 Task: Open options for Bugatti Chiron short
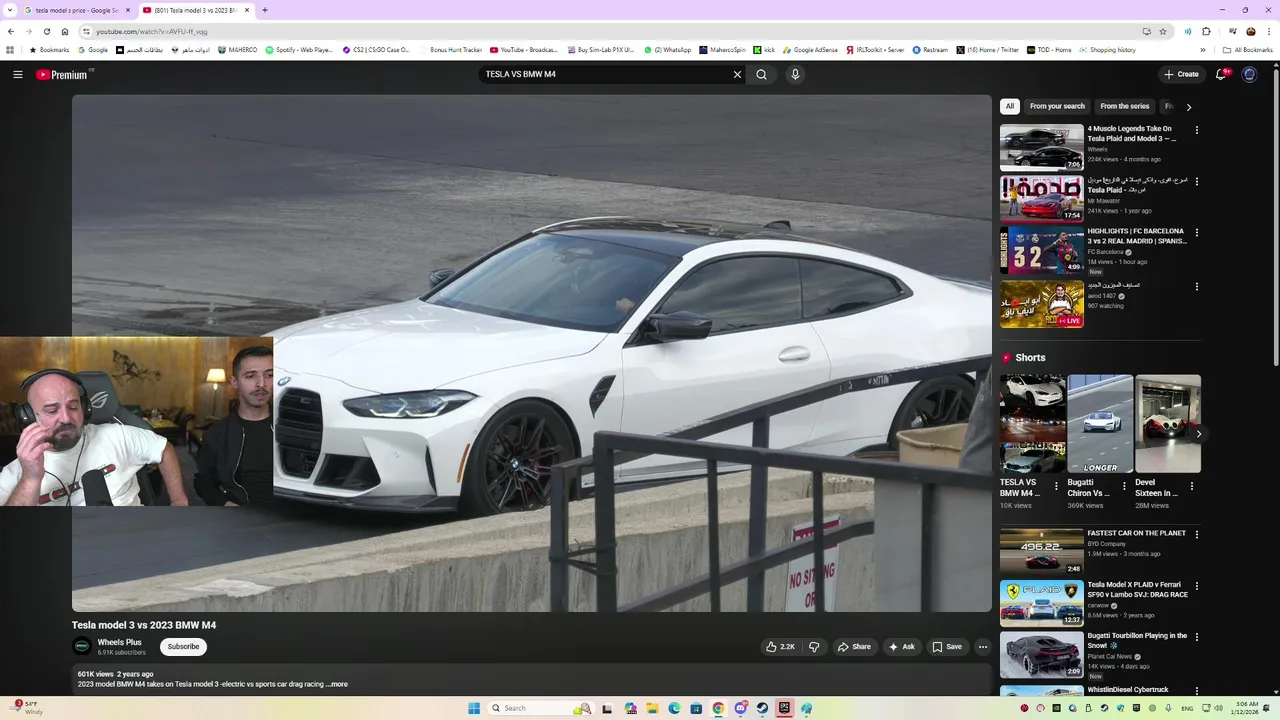tap(1124, 486)
